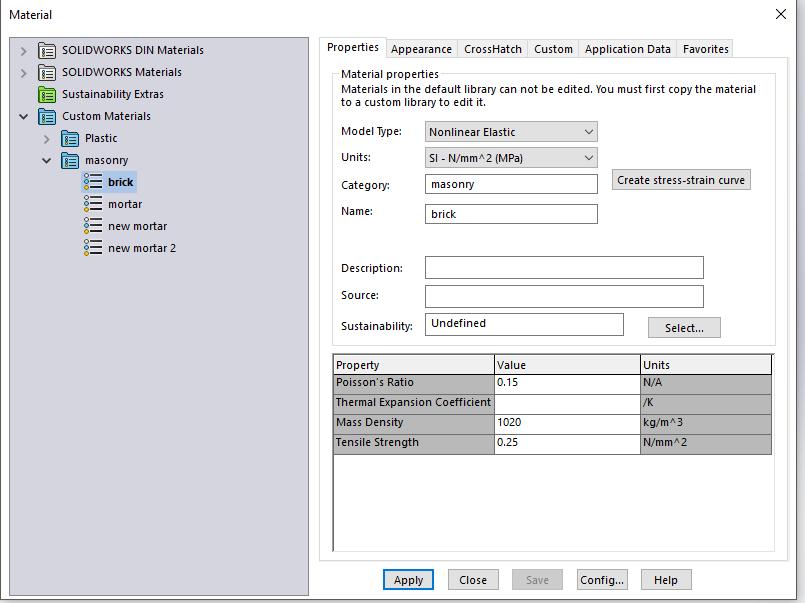Select the mortar material label
Viewport: 805px width, 603px height.
pos(125,204)
